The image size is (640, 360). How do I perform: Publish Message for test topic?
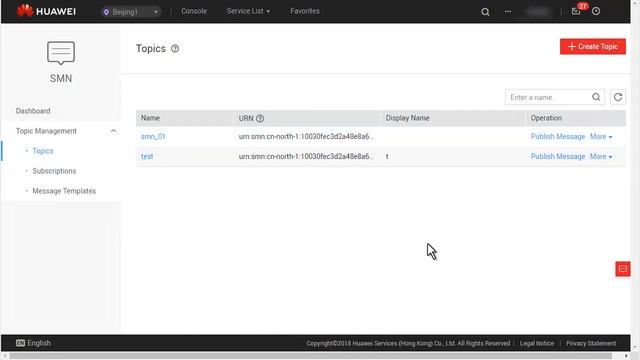558,157
